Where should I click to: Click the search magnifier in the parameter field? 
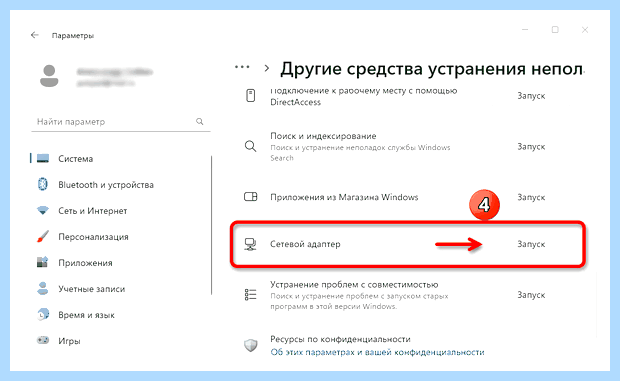(200, 121)
